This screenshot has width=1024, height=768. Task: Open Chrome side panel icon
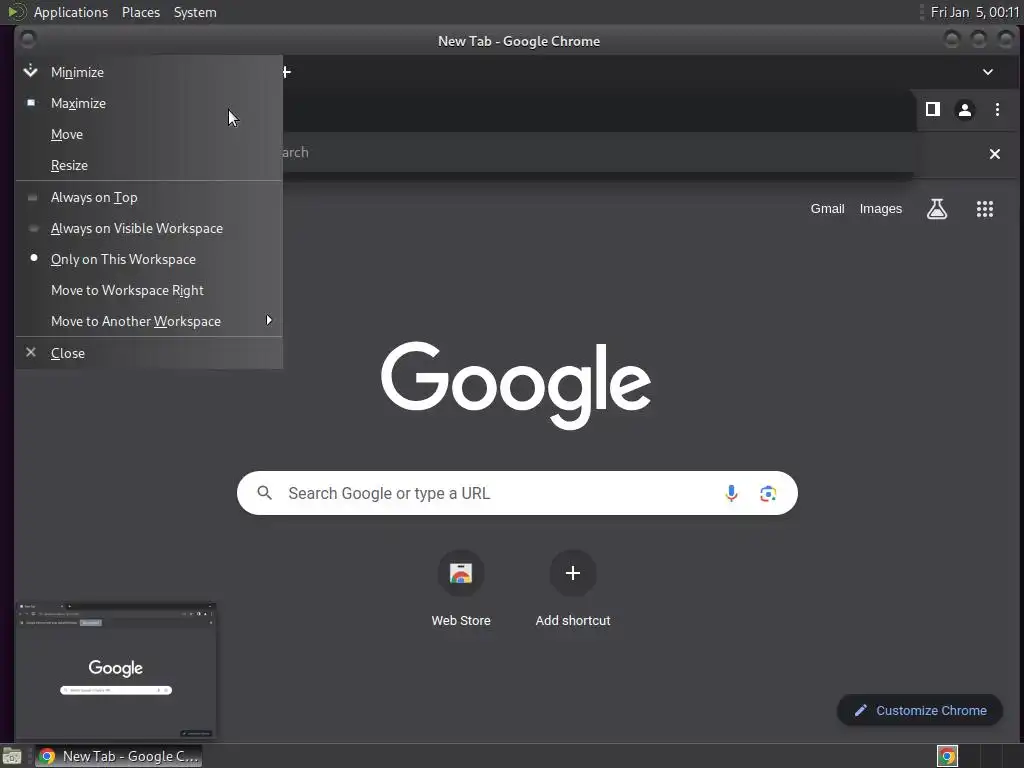(x=933, y=109)
